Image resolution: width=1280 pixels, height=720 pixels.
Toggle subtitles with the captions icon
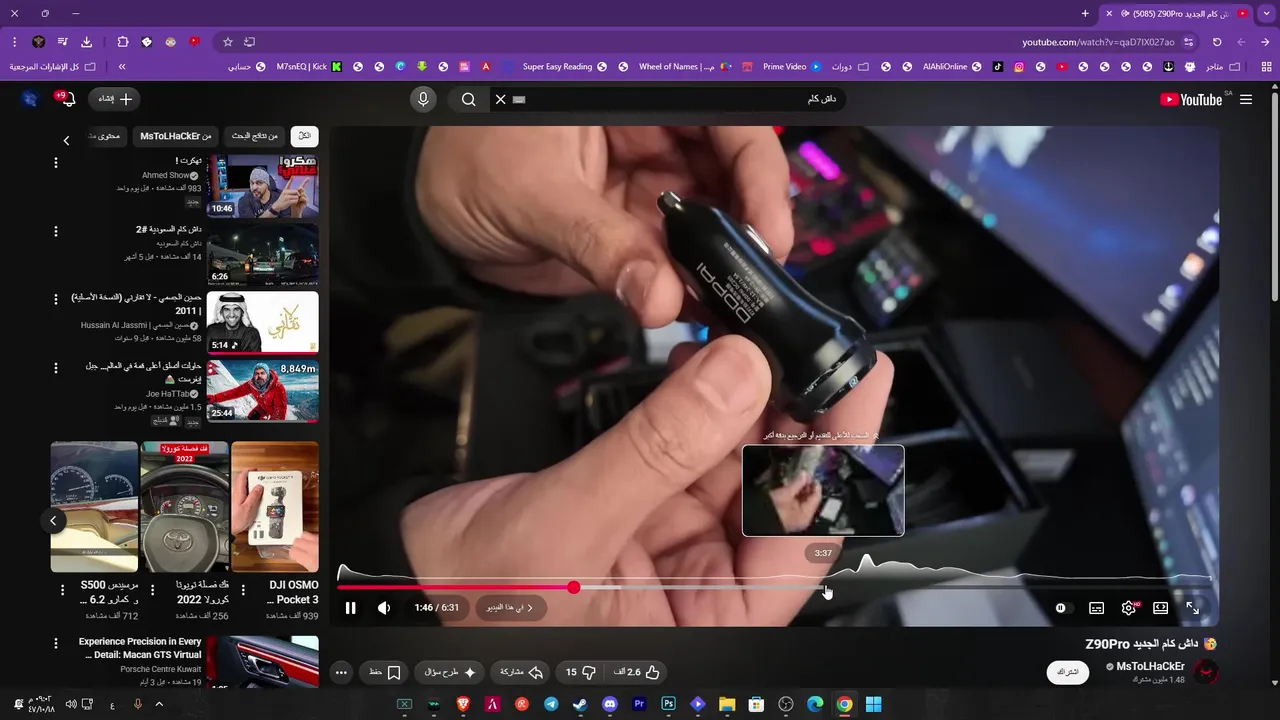coord(1097,608)
